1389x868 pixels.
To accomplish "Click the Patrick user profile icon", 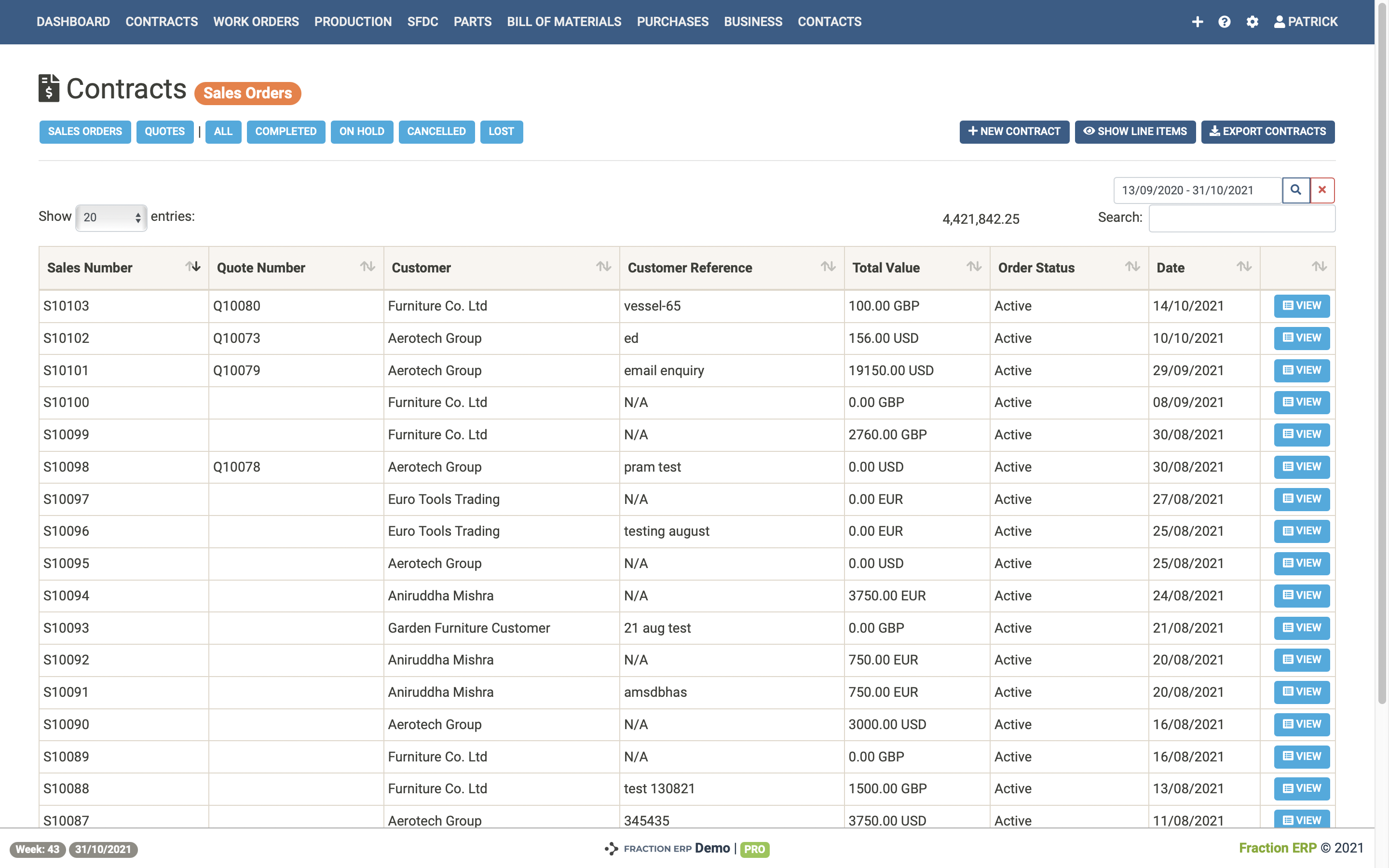I will 1279,22.
